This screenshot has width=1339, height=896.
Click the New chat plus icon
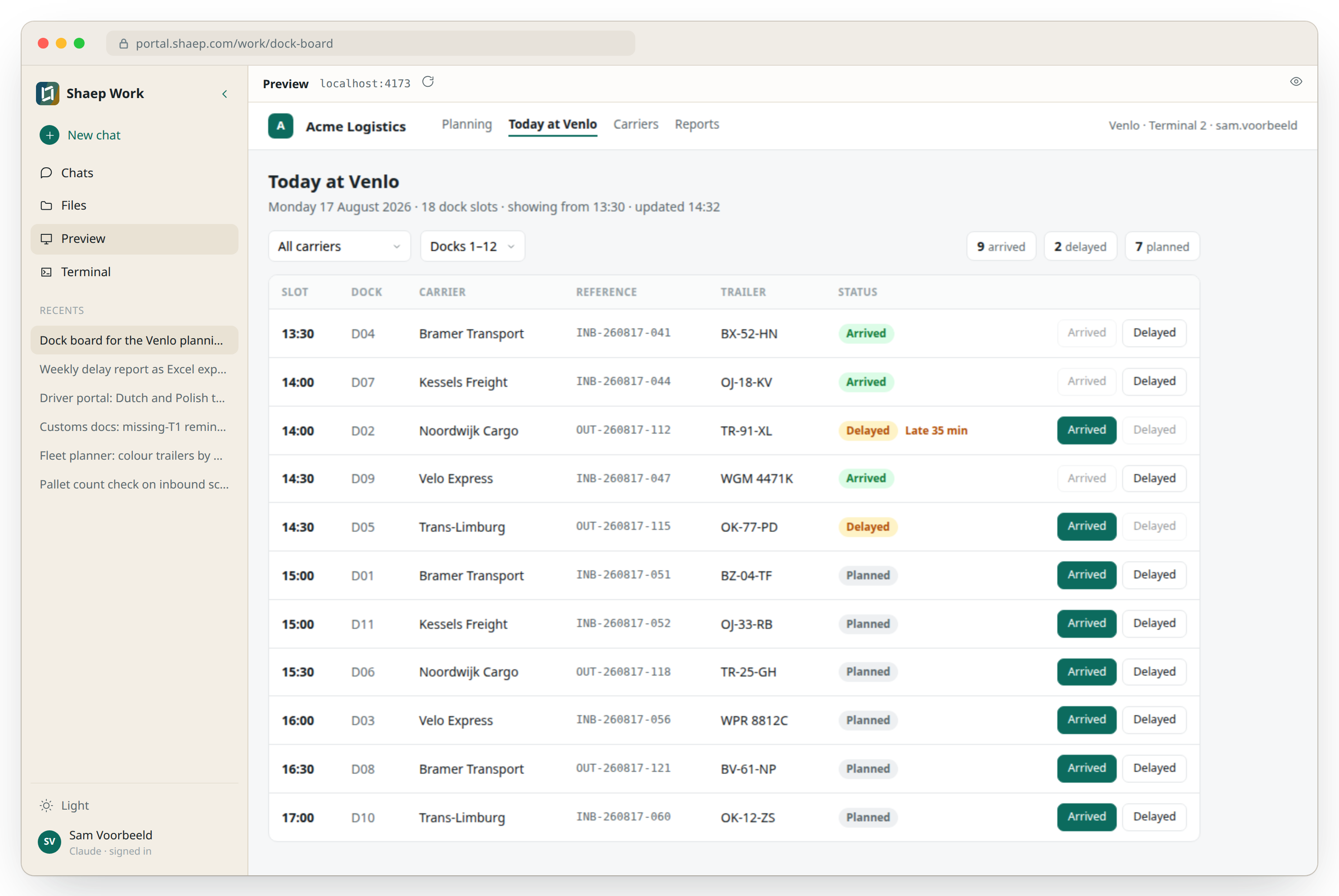tap(49, 135)
